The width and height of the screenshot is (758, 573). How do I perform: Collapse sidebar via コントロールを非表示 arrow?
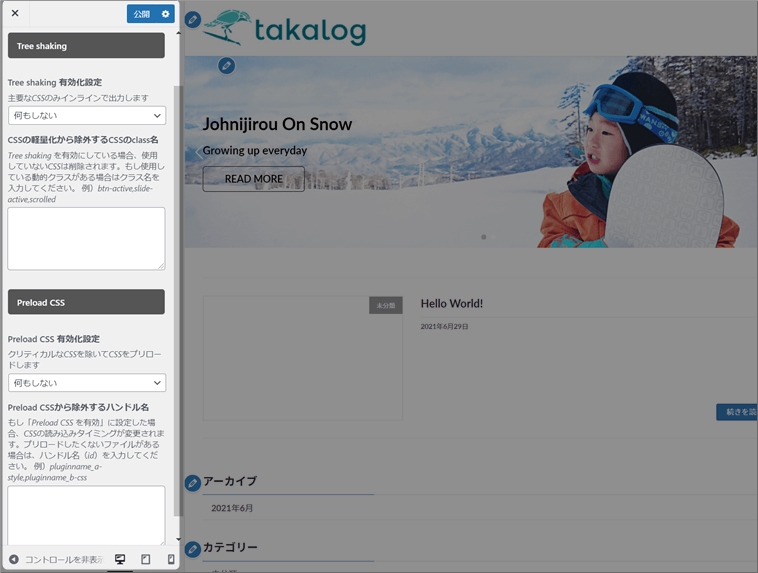14,559
